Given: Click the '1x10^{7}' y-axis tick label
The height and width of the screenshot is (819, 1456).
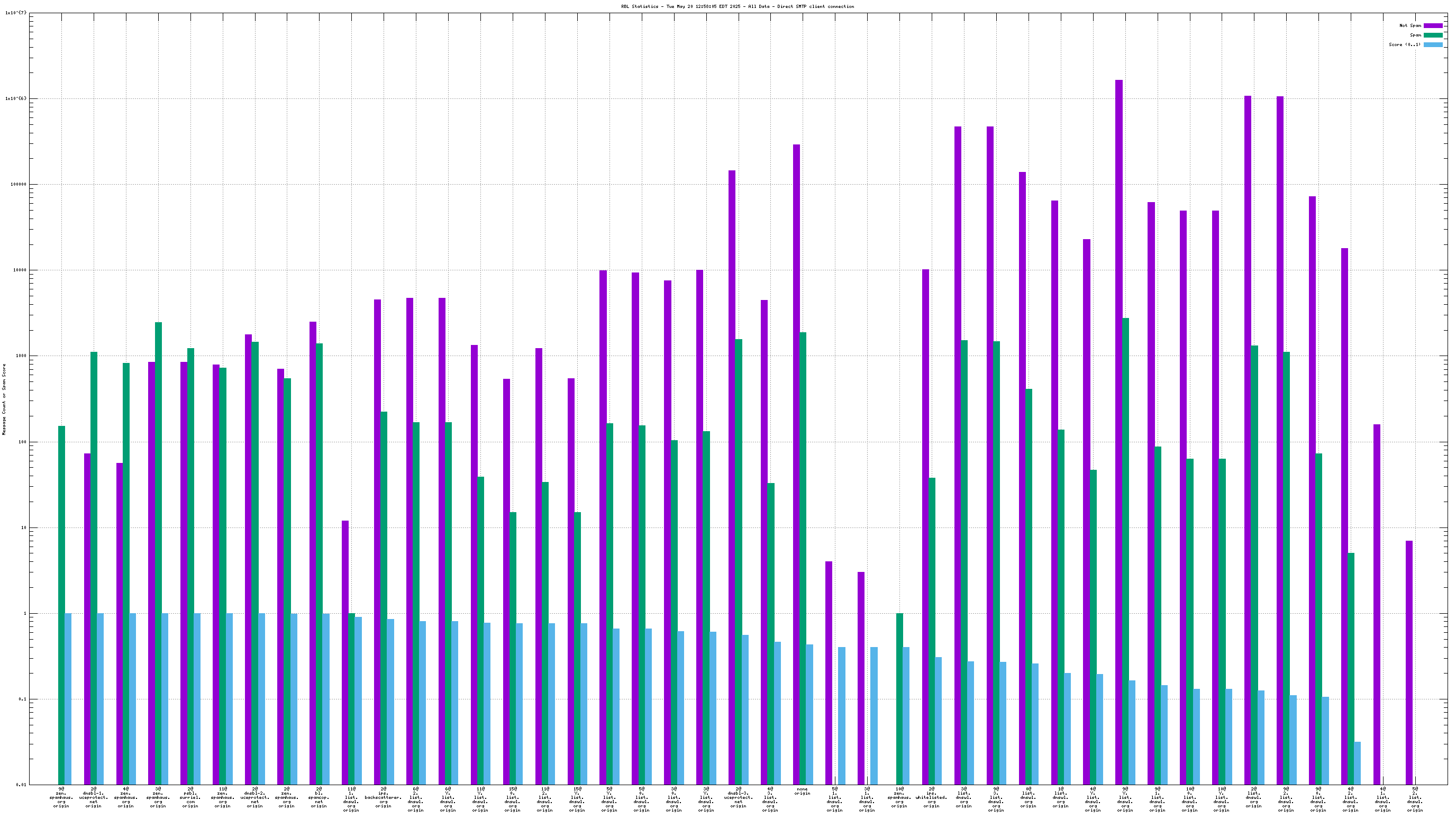Looking at the screenshot, I should tap(15, 13).
